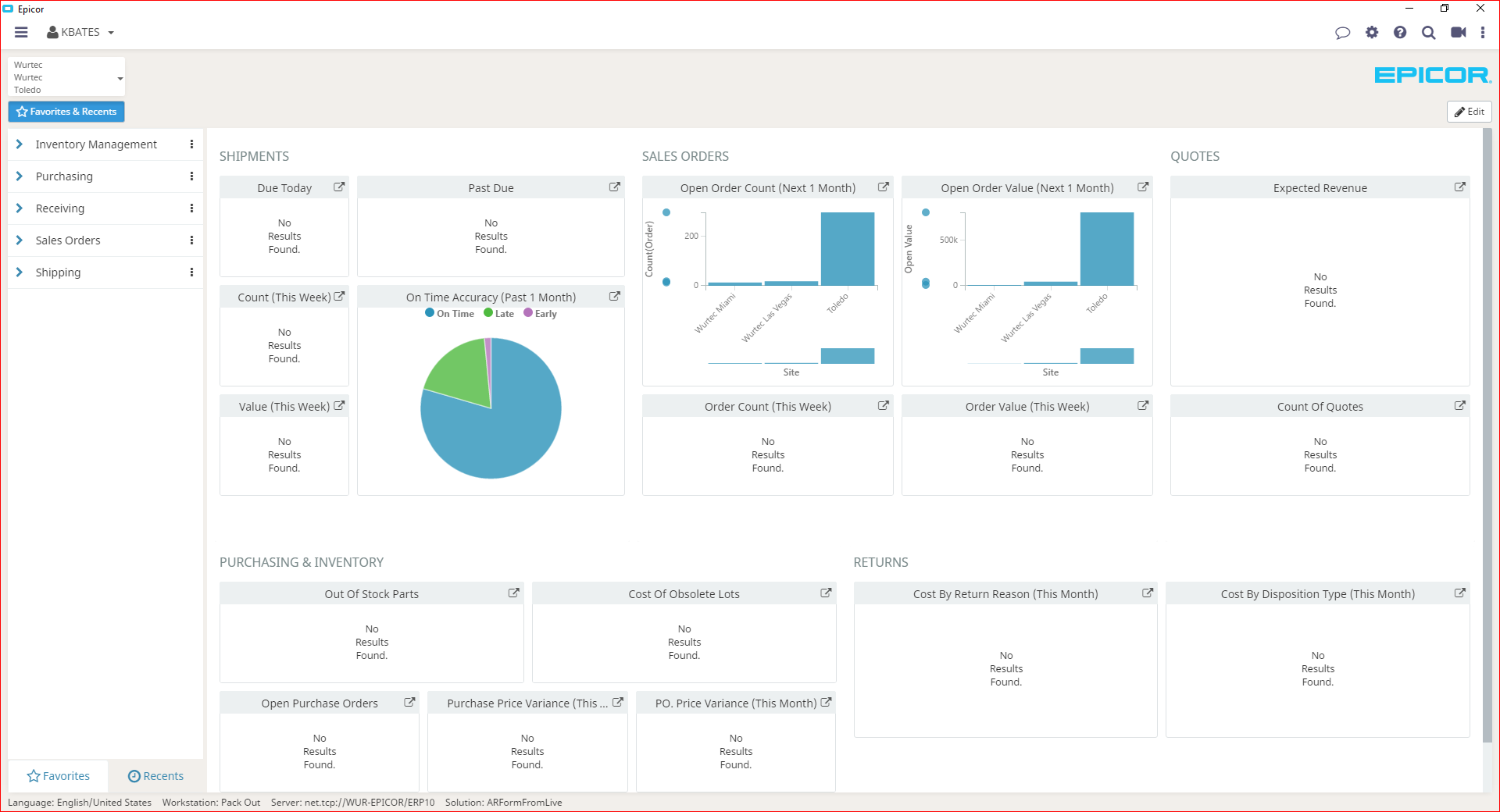Pop out Open Purchase Orders tile

409,703
